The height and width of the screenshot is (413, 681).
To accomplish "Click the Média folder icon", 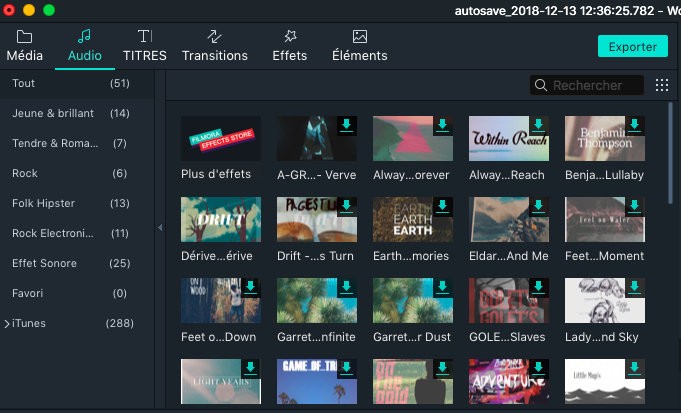I will pyautogui.click(x=24, y=36).
